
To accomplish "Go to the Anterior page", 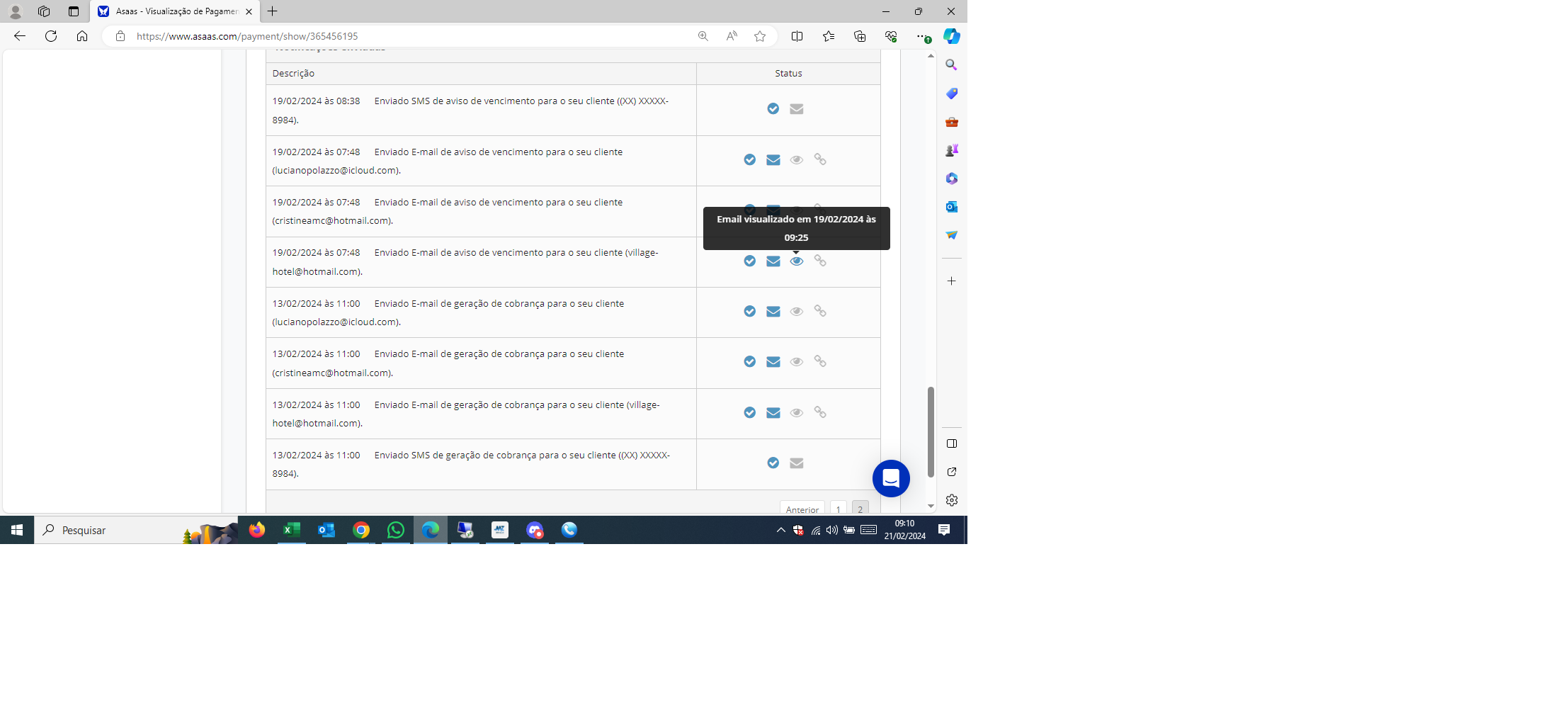I will tap(802, 509).
